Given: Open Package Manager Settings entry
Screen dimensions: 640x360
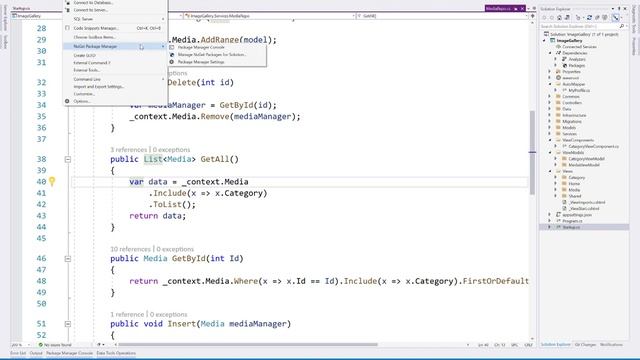Looking at the screenshot, I should click(217, 62).
